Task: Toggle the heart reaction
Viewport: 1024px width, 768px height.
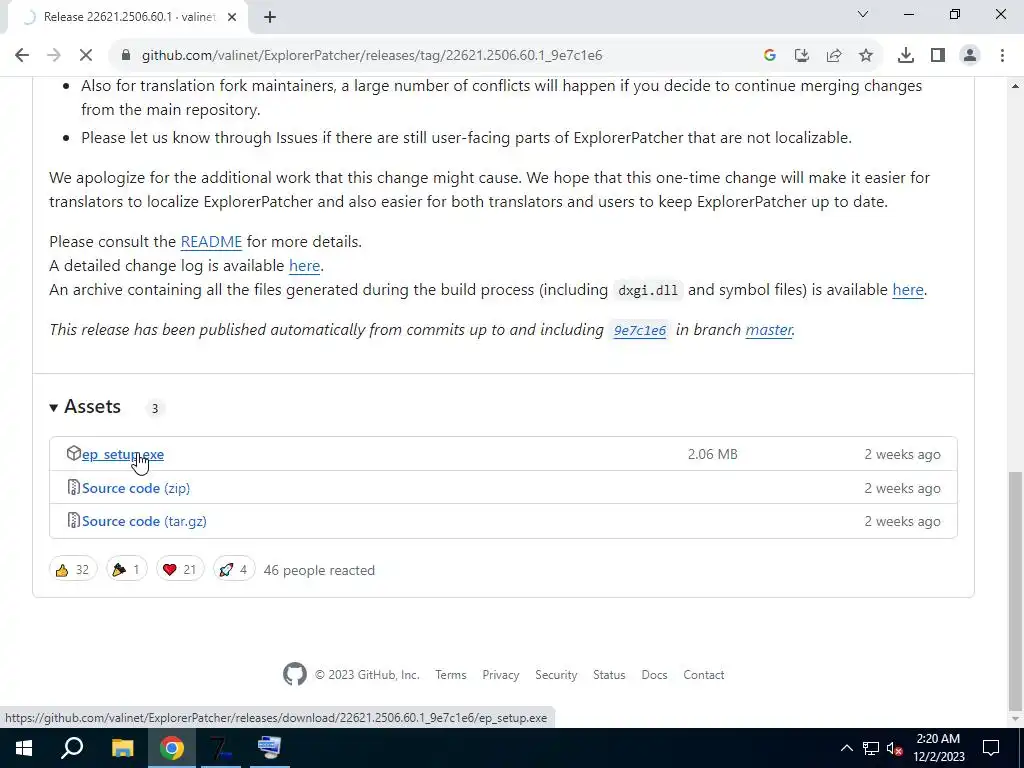Action: (x=180, y=570)
